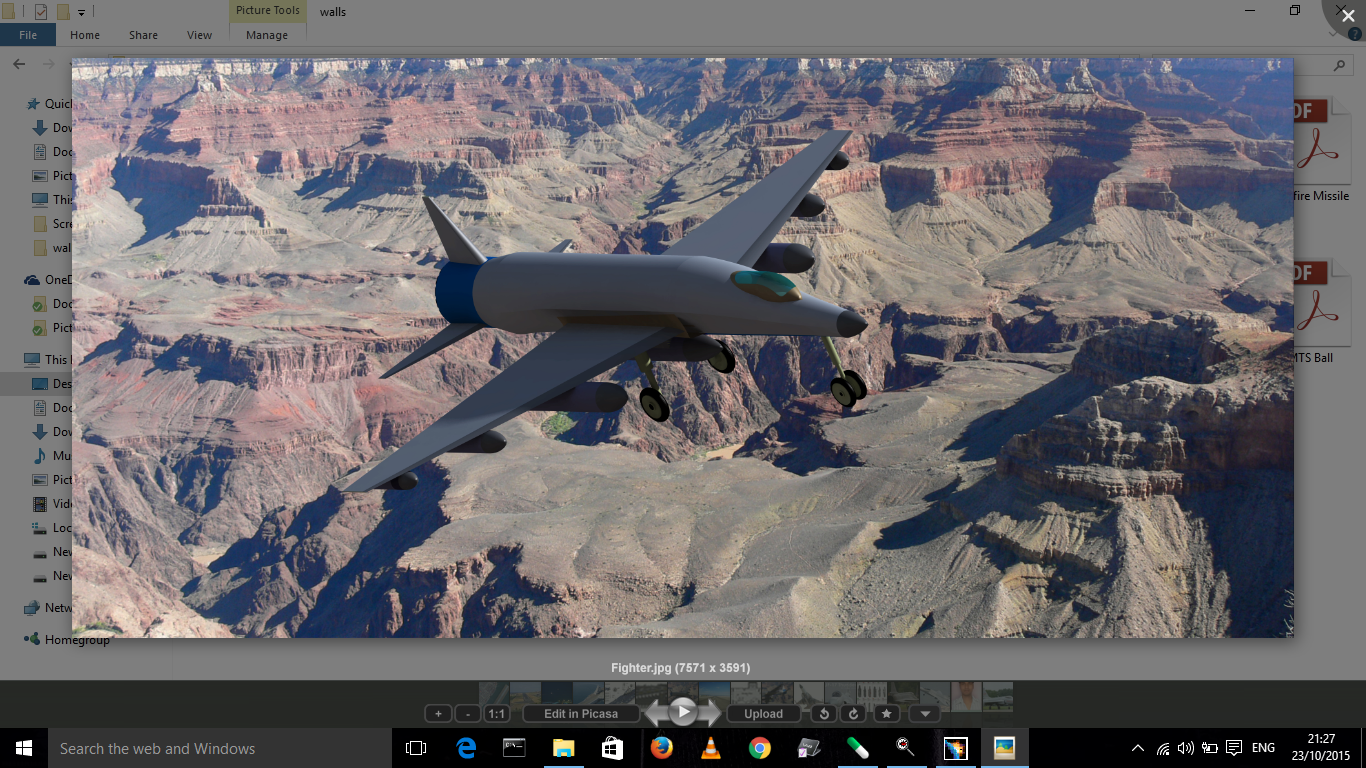The height and width of the screenshot is (768, 1366).
Task: Open Customize Quick Access Toolbar dropdown
Action: point(82,12)
